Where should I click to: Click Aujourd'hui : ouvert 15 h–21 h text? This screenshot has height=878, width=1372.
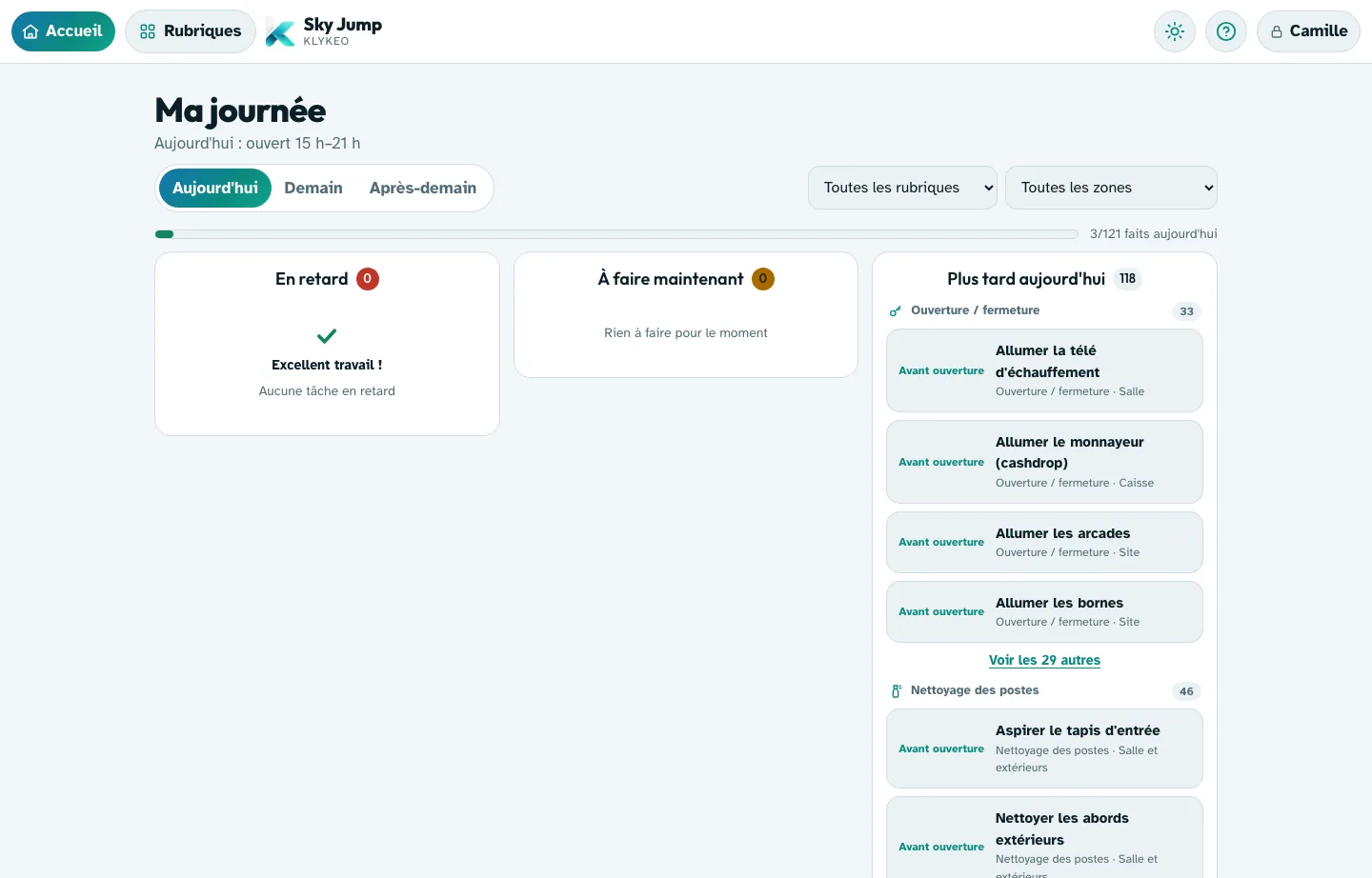(257, 143)
